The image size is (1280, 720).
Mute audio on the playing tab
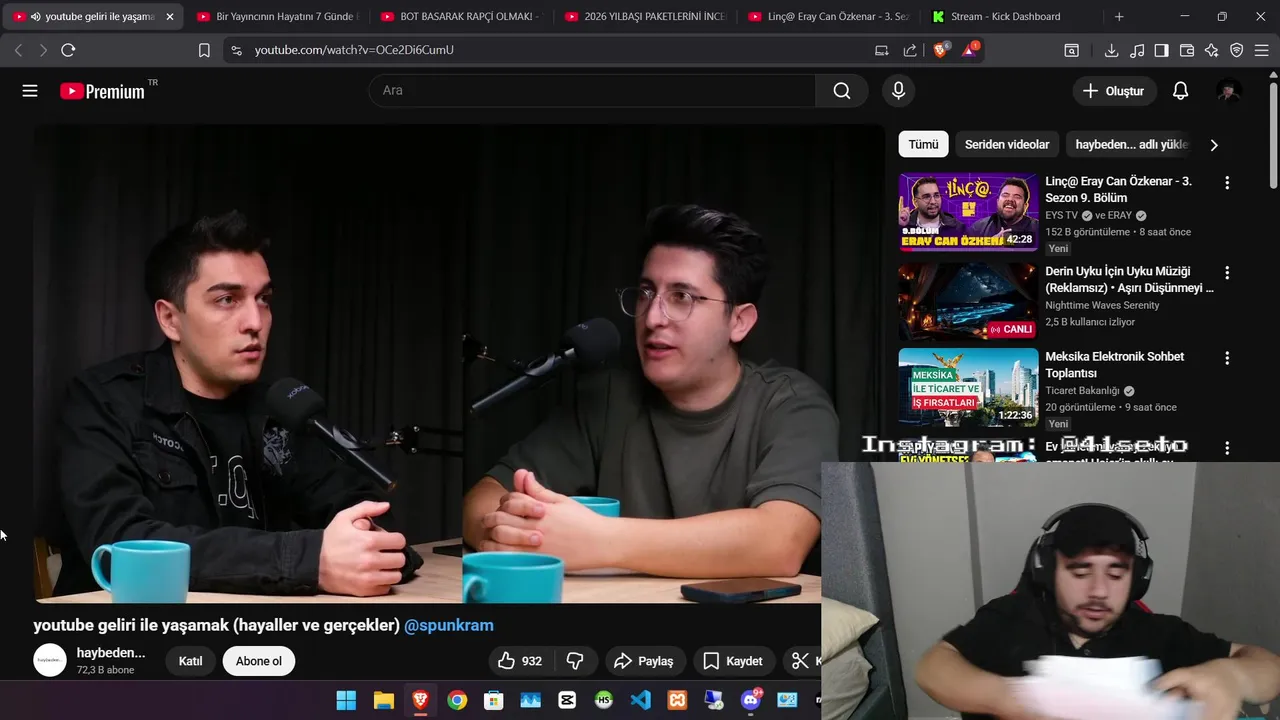pos(35,17)
